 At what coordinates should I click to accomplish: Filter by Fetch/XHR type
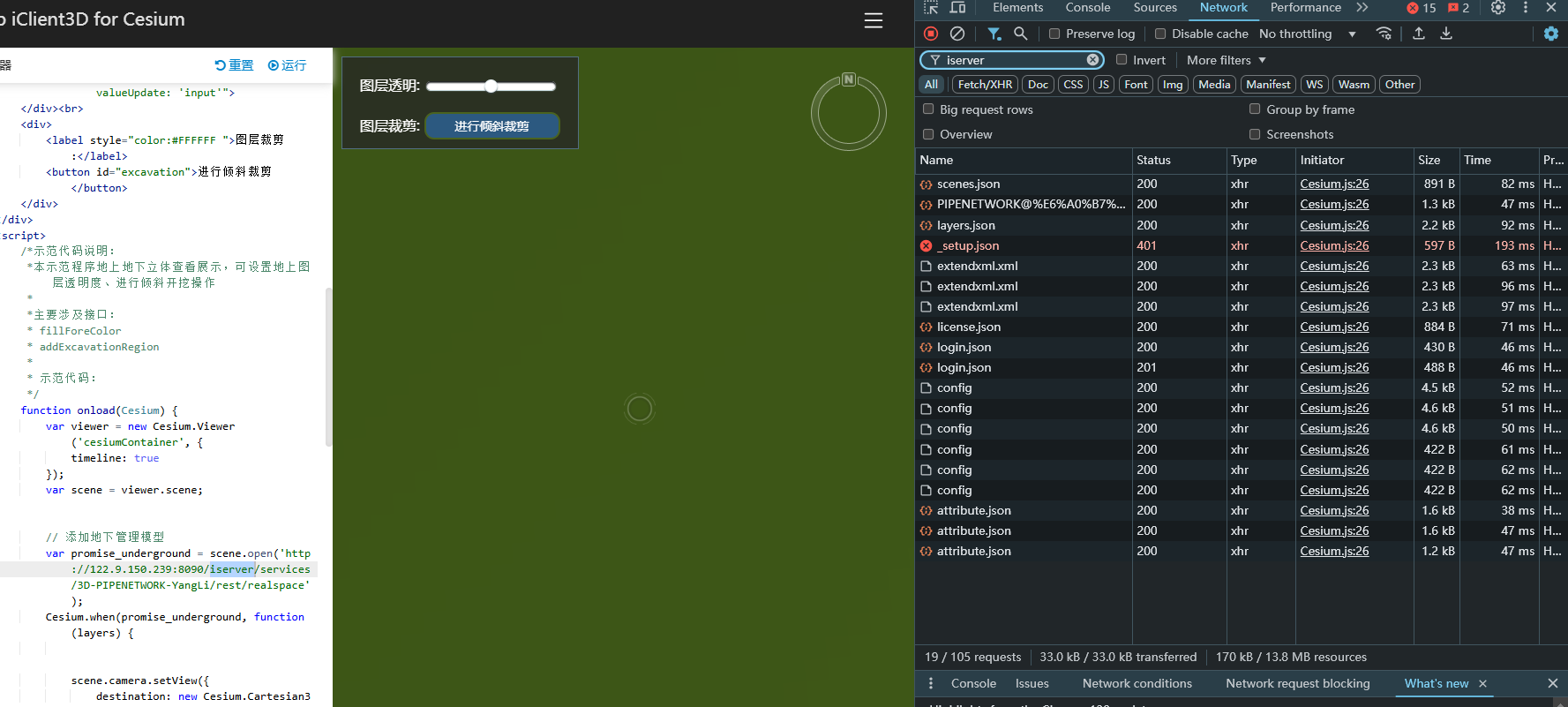pos(985,85)
